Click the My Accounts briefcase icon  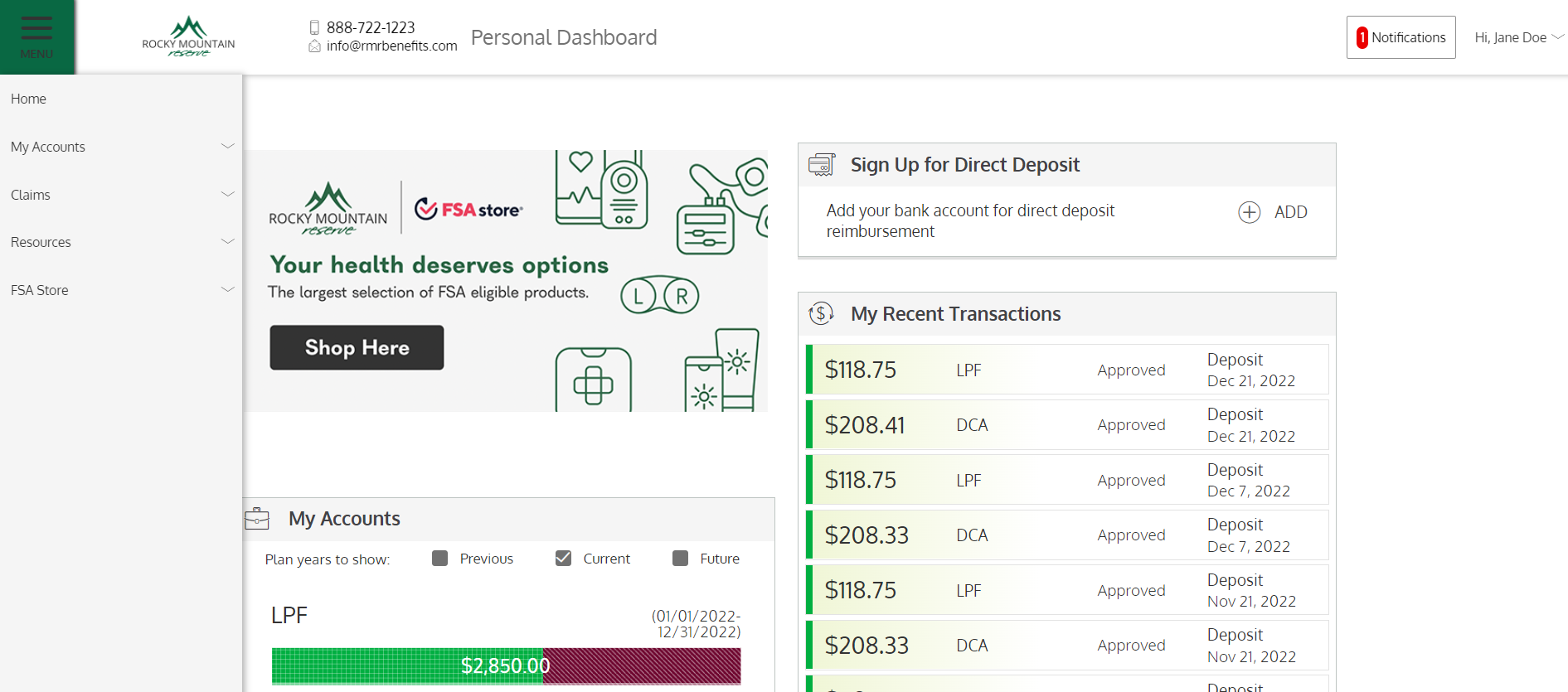pyautogui.click(x=257, y=519)
